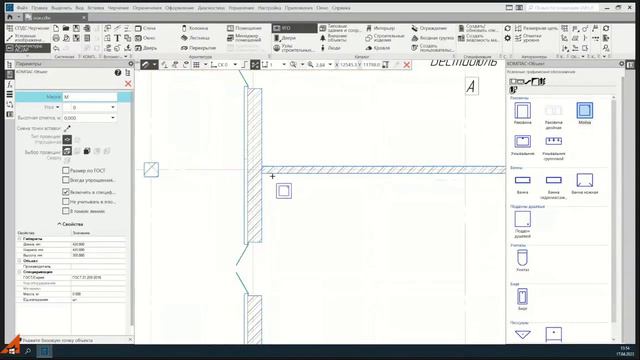The image size is (640, 360).
Task: Collapse the Свойства section
Action: coord(70,224)
